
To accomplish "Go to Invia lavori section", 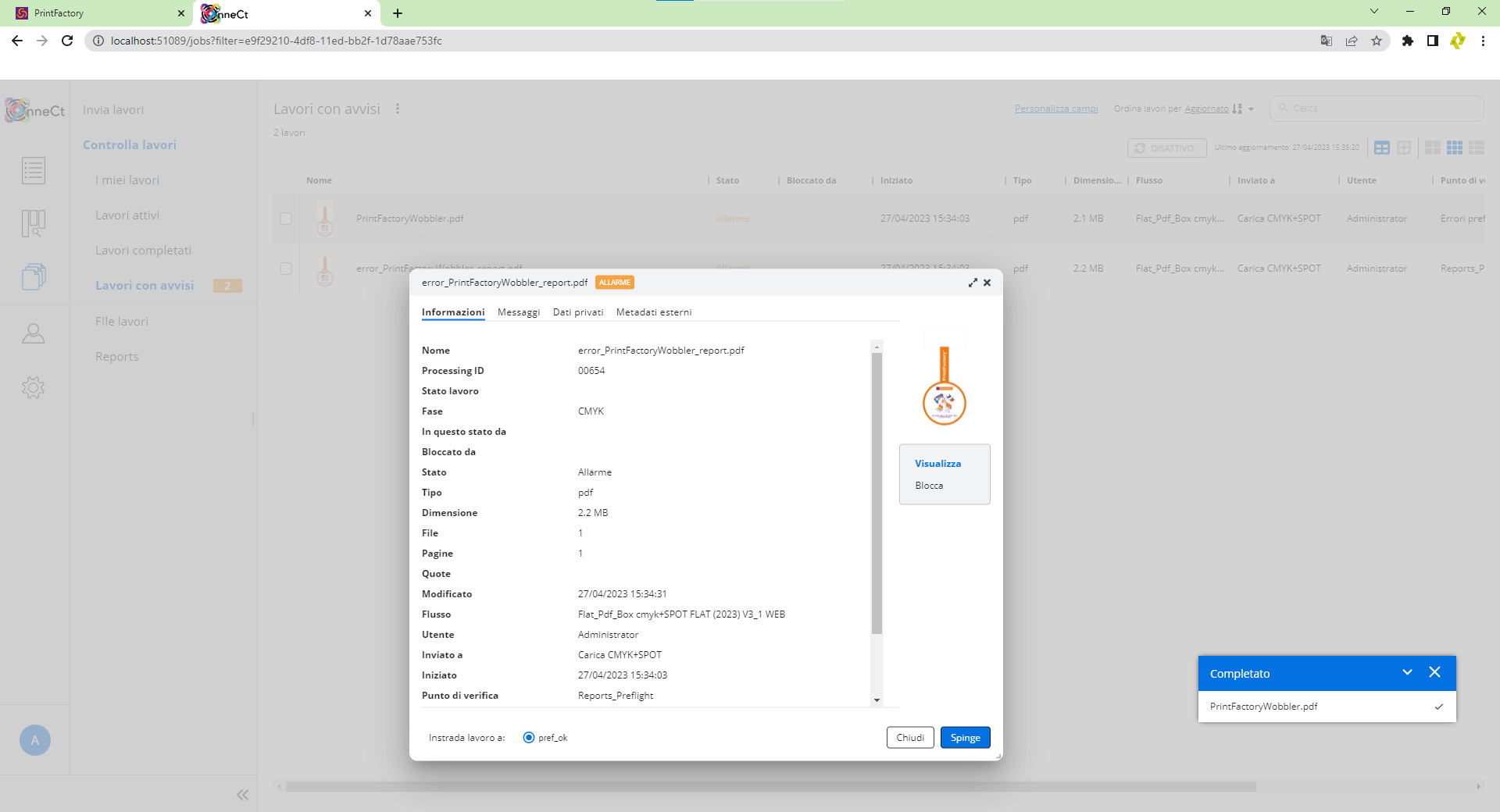I will pos(113,110).
